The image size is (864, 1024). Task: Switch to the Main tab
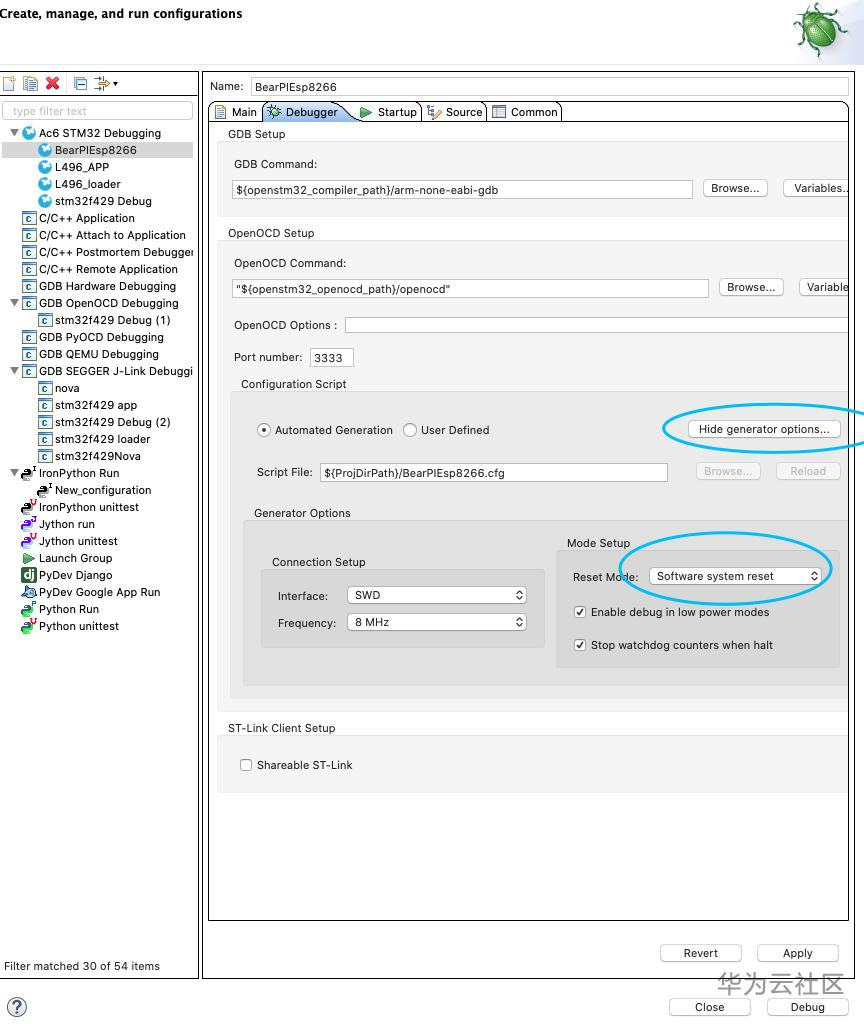click(236, 112)
